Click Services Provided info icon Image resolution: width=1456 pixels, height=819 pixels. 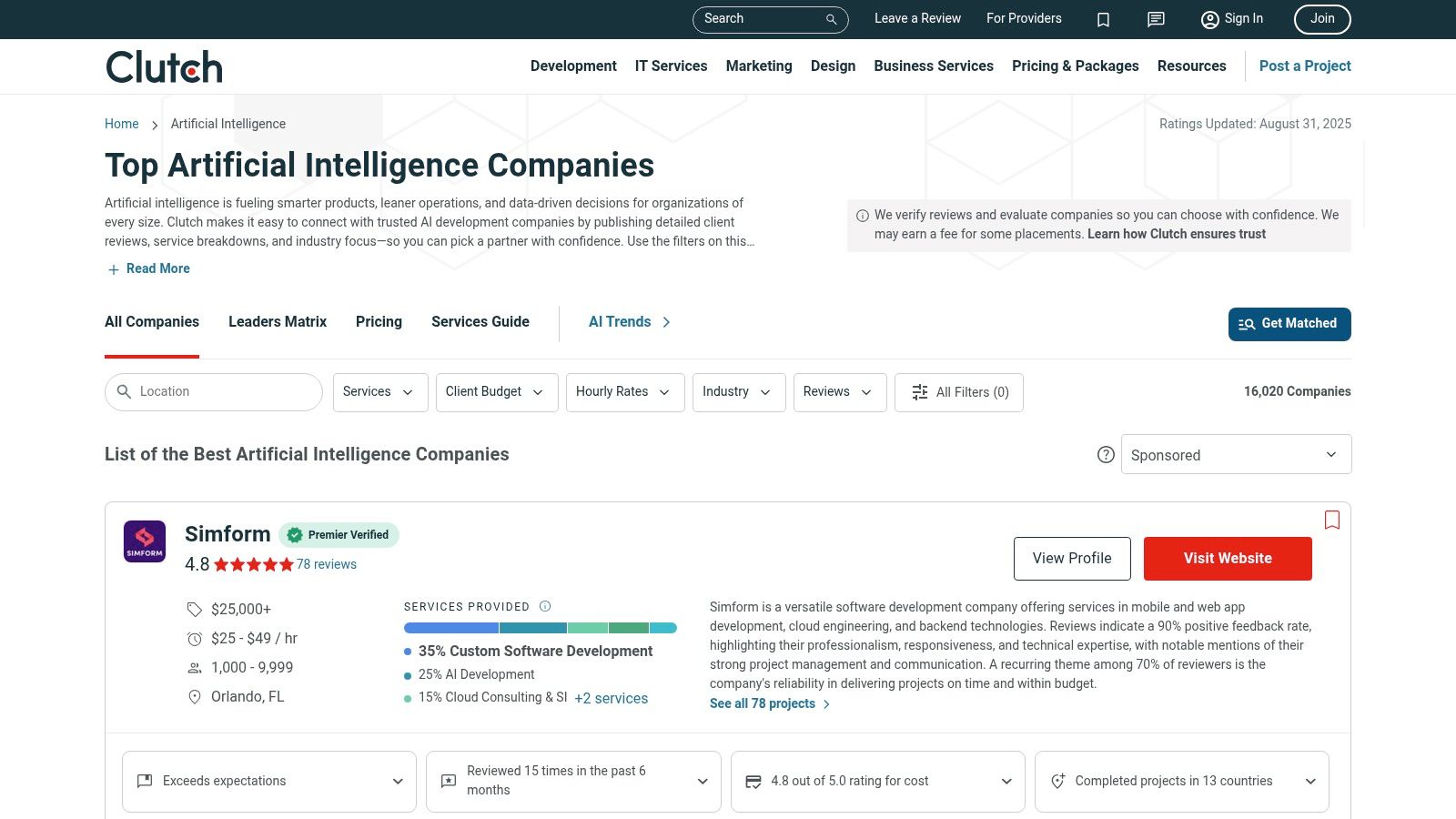click(x=545, y=606)
